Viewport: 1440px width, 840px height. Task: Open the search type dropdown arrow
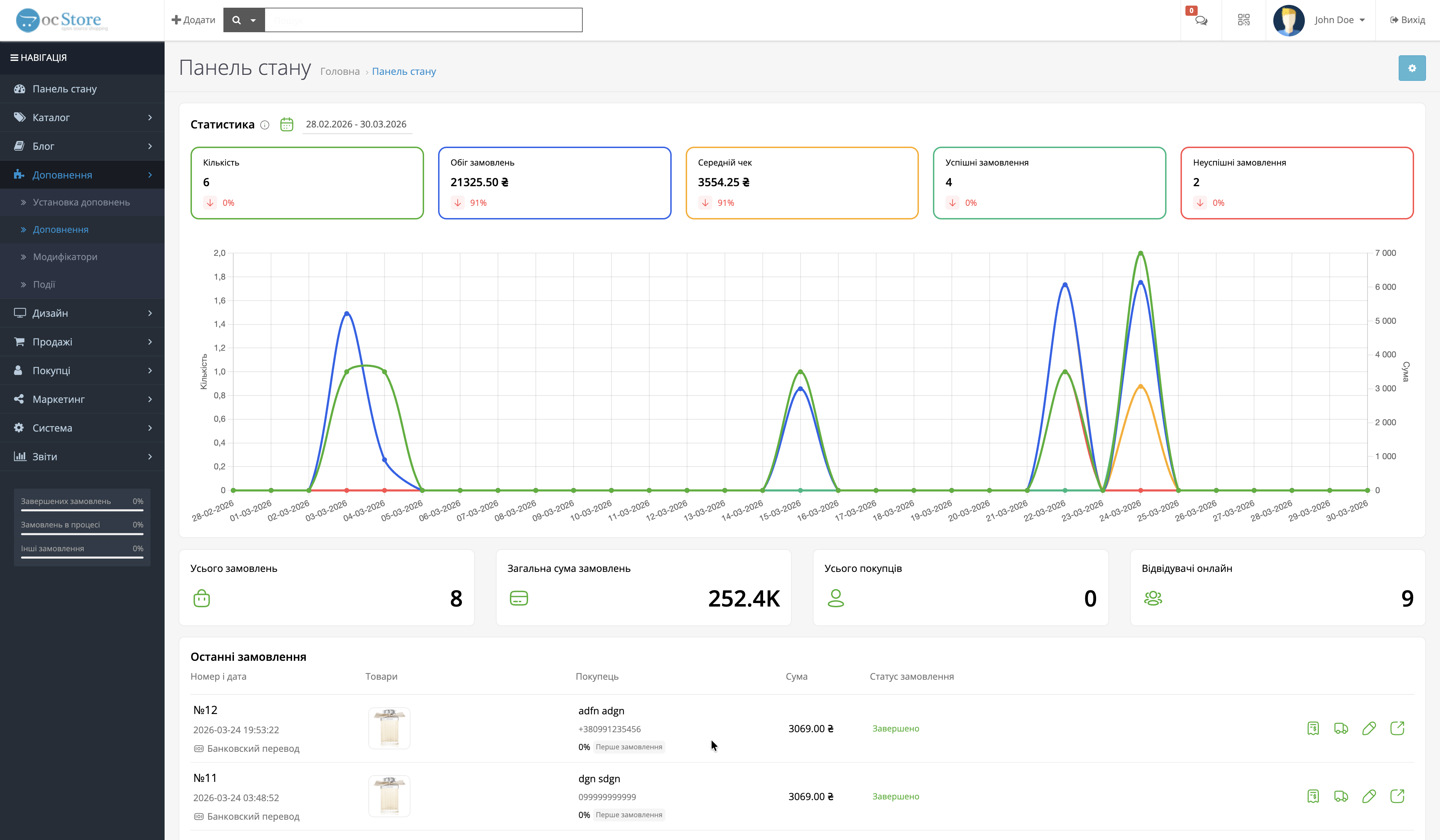(252, 21)
